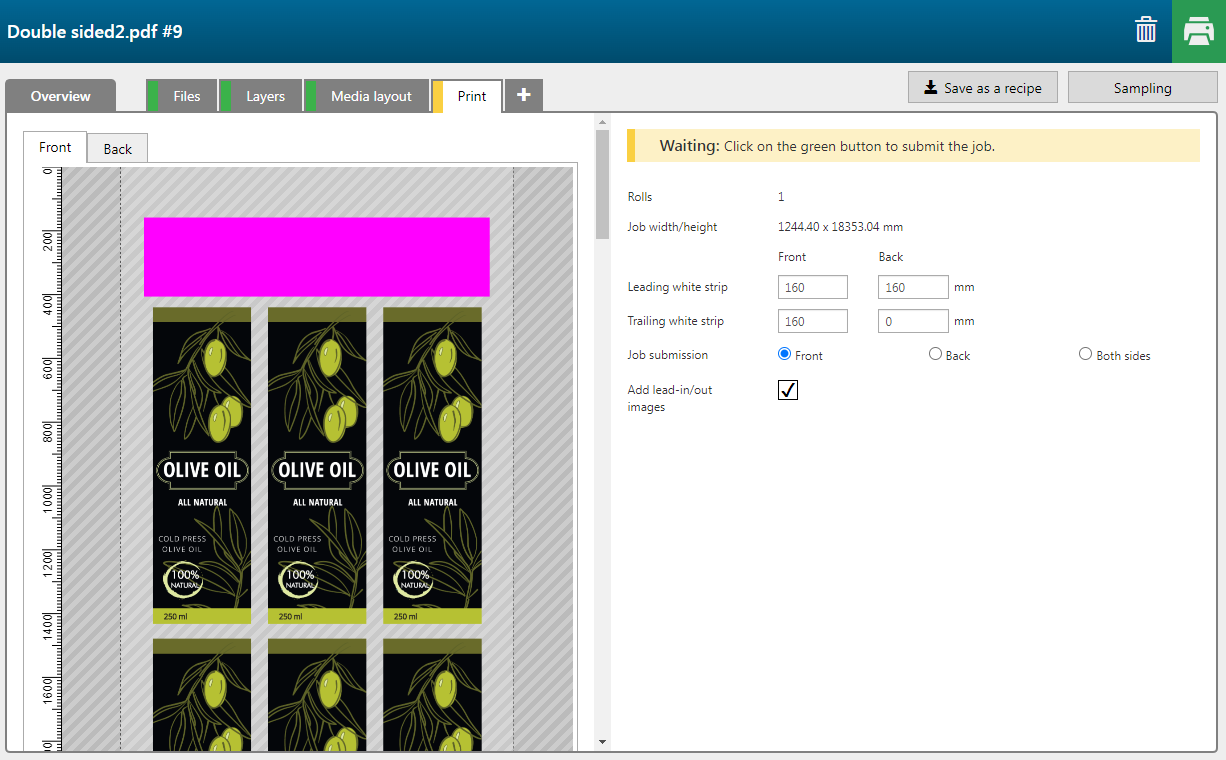Click the magenta lead-in strip in preview
Viewport: 1226px width, 760px height.
(x=316, y=257)
